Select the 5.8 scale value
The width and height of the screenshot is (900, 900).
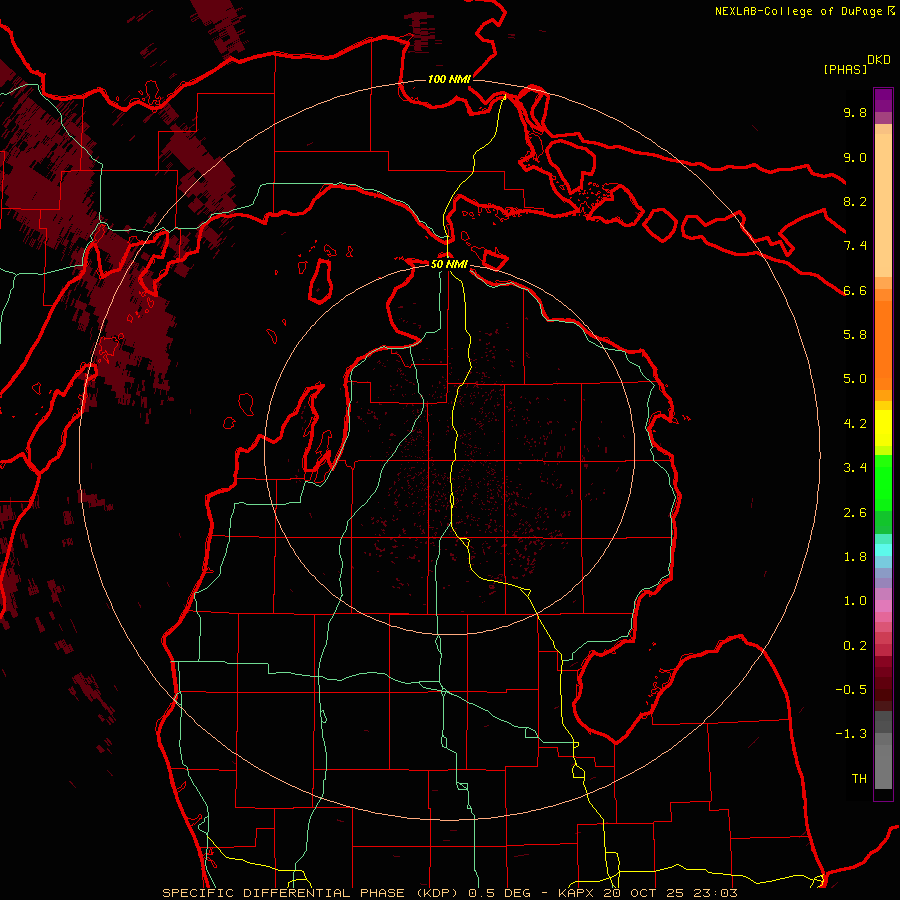point(855,335)
